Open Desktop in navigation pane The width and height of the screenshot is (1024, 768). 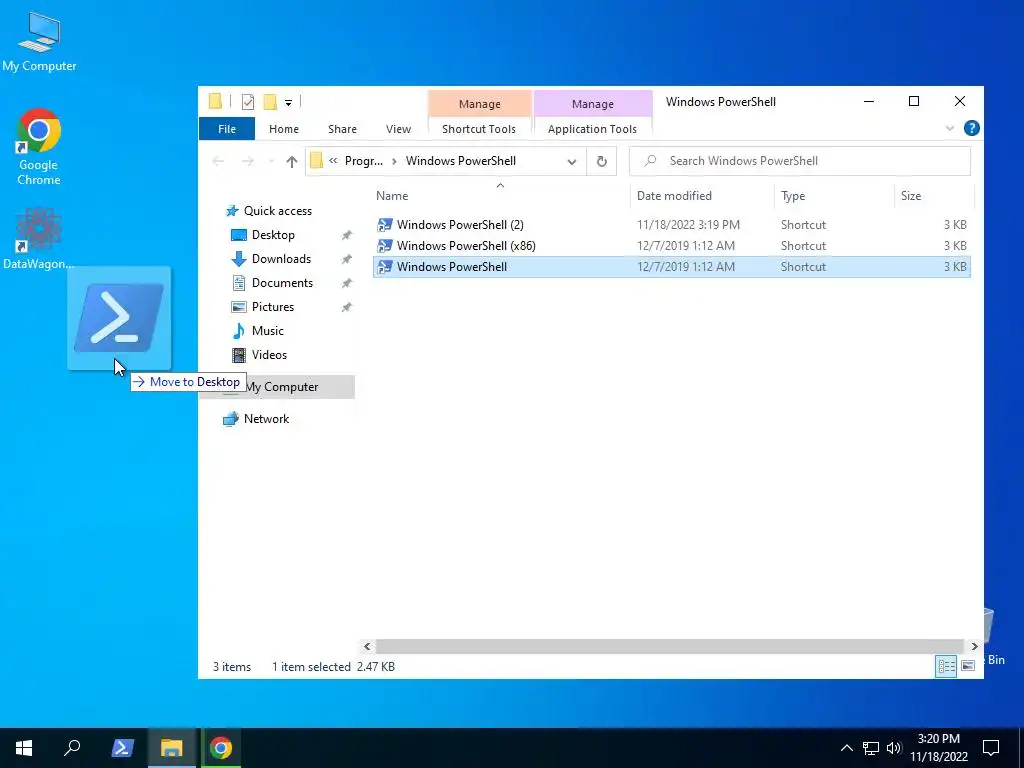pos(273,235)
